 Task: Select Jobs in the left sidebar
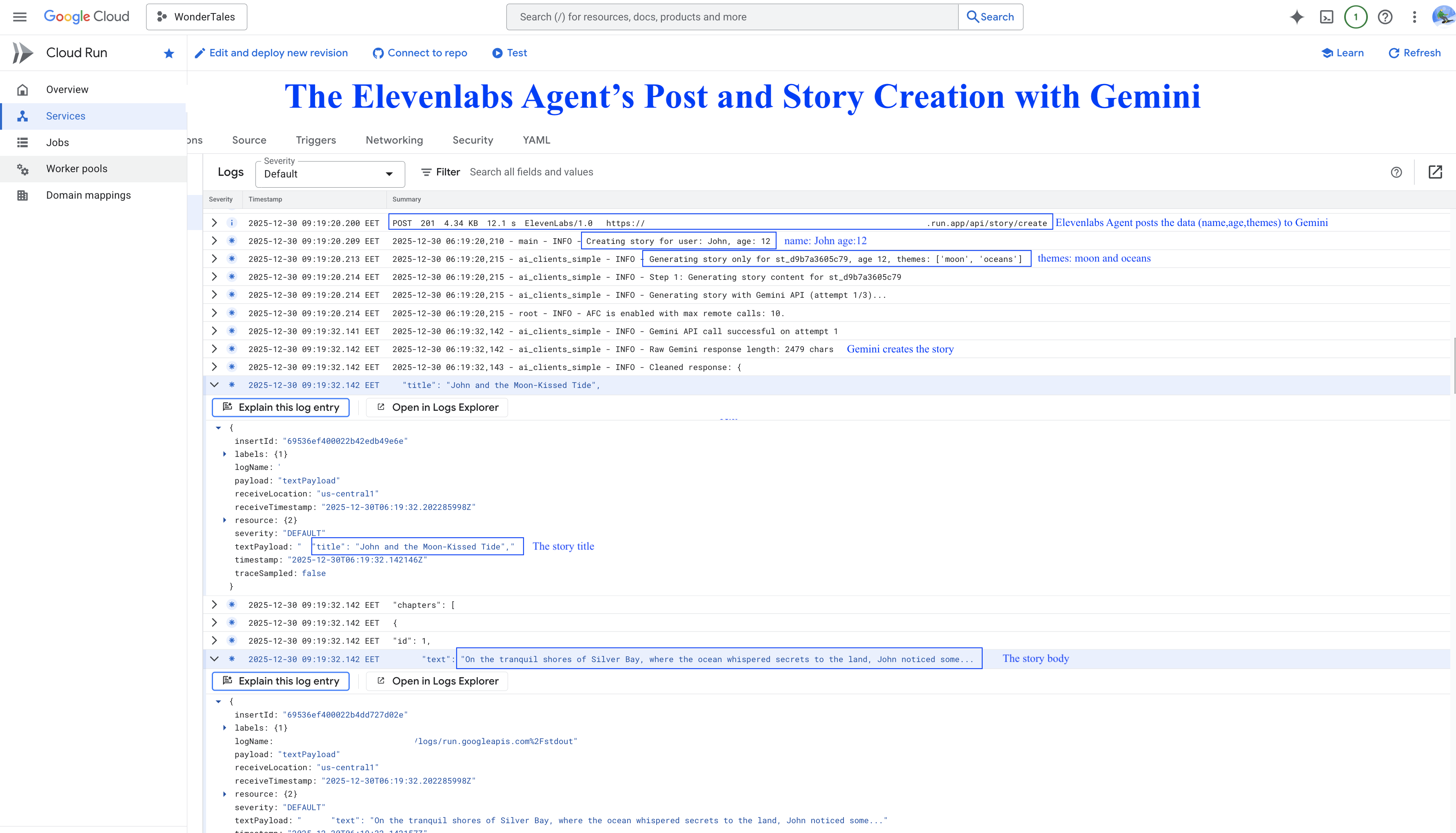[x=57, y=142]
